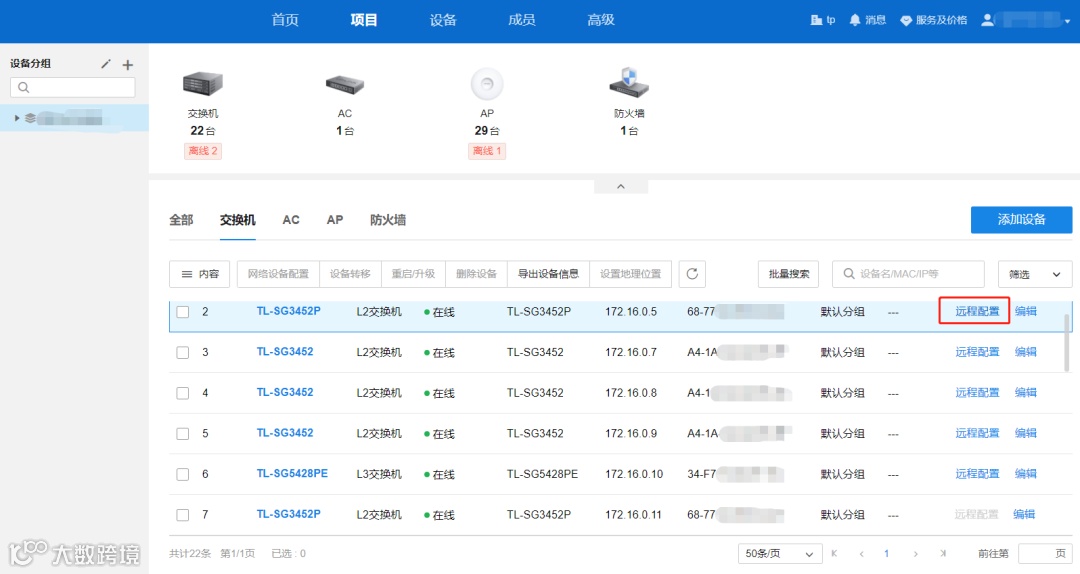The height and width of the screenshot is (574, 1080).
Task: Tick the checkbox for row 2 TL-SG3452P
Action: click(183, 312)
